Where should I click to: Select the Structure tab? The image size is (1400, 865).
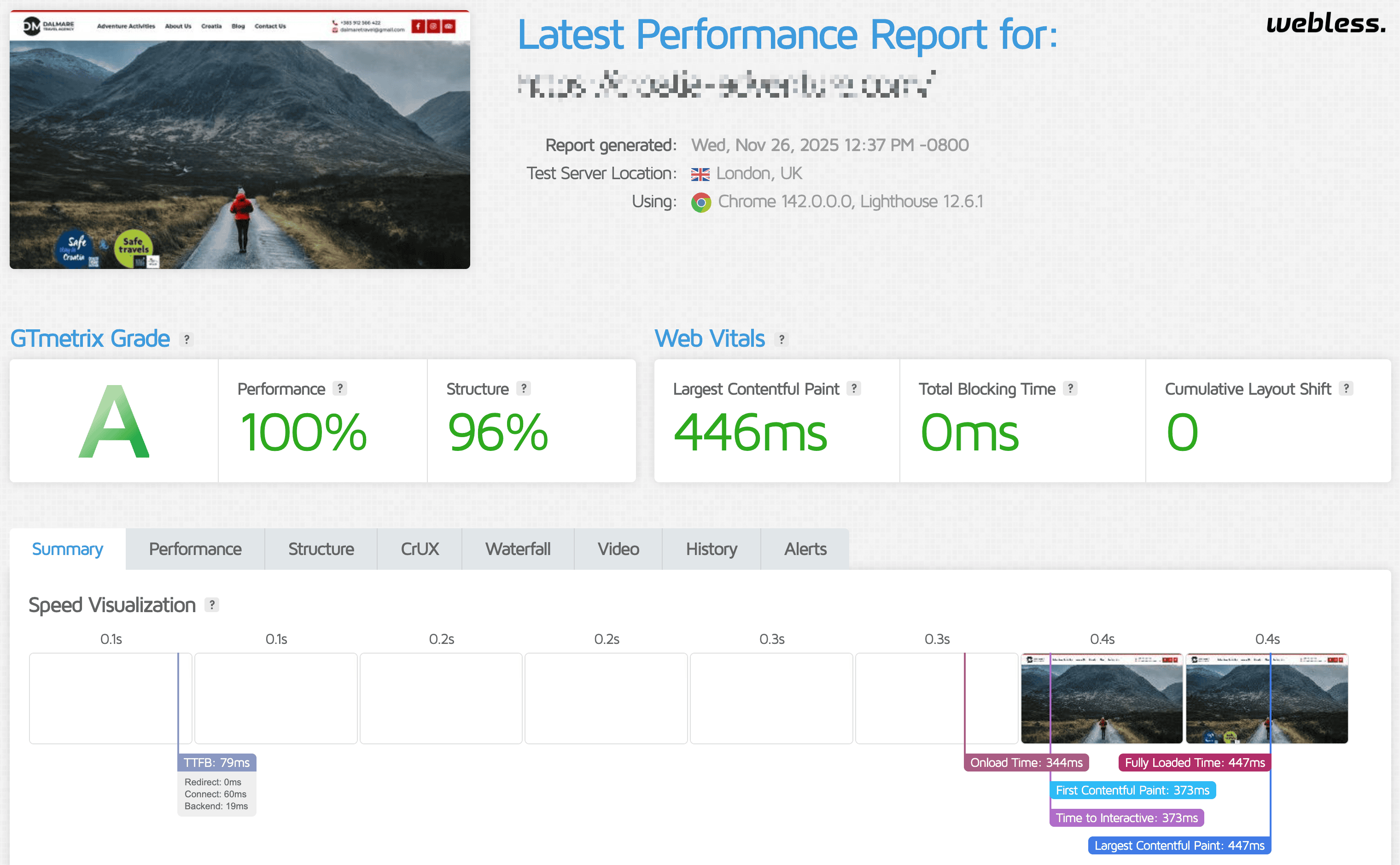pos(321,549)
